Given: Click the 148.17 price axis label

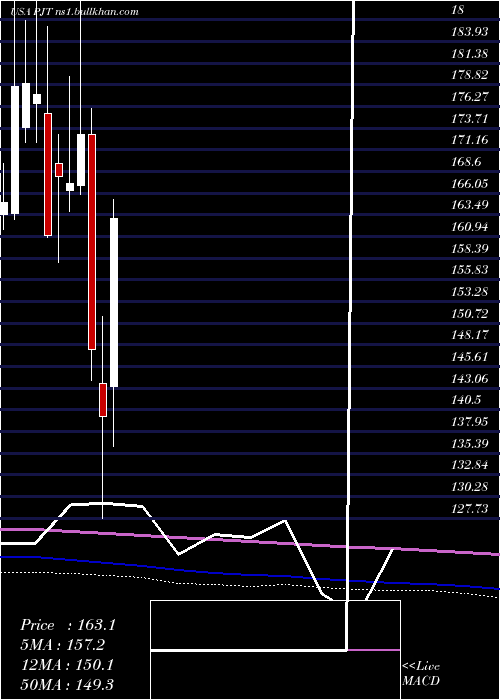Looking at the screenshot, I should [x=469, y=335].
